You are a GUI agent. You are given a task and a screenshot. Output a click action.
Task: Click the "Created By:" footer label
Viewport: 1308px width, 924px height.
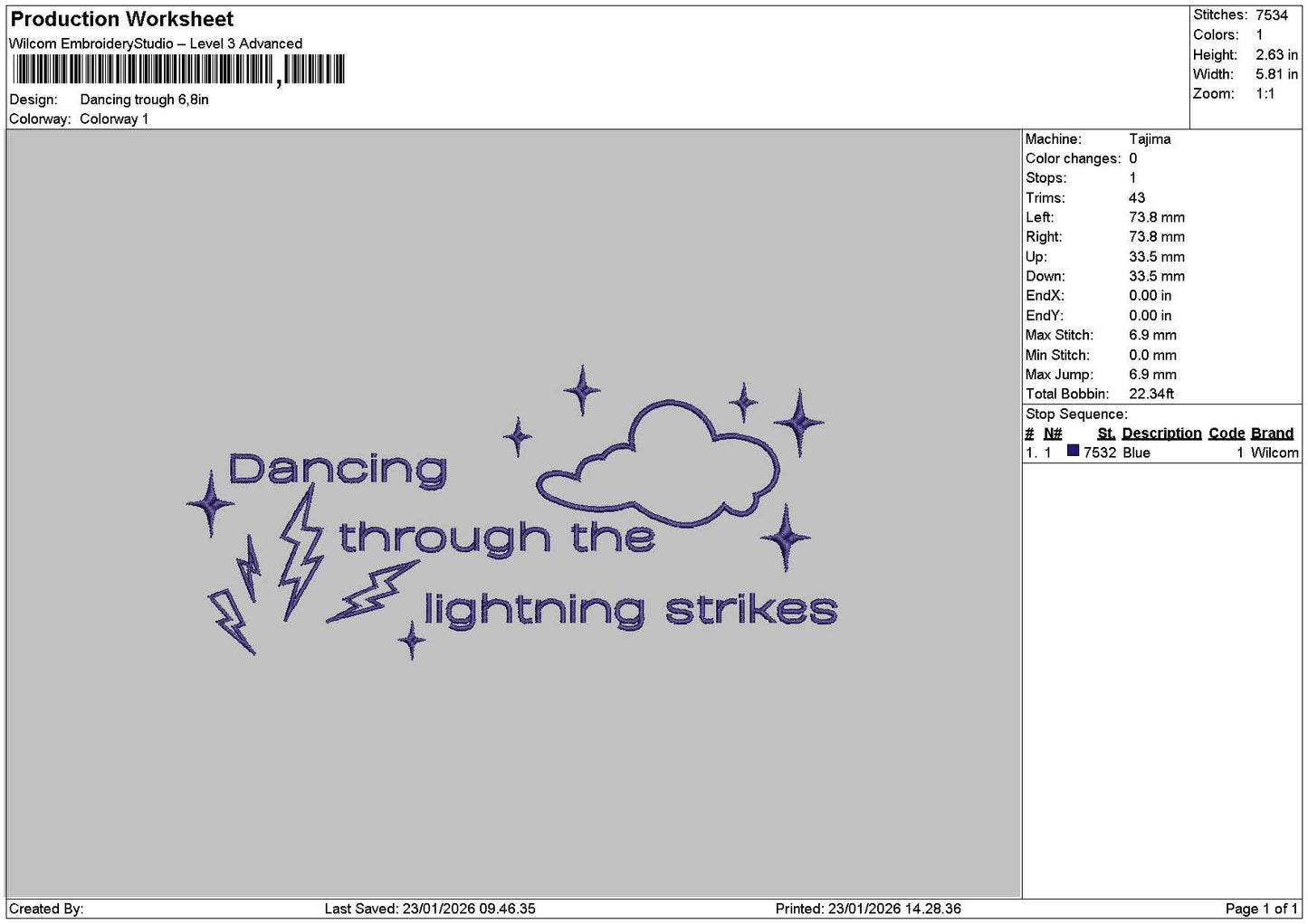point(46,909)
